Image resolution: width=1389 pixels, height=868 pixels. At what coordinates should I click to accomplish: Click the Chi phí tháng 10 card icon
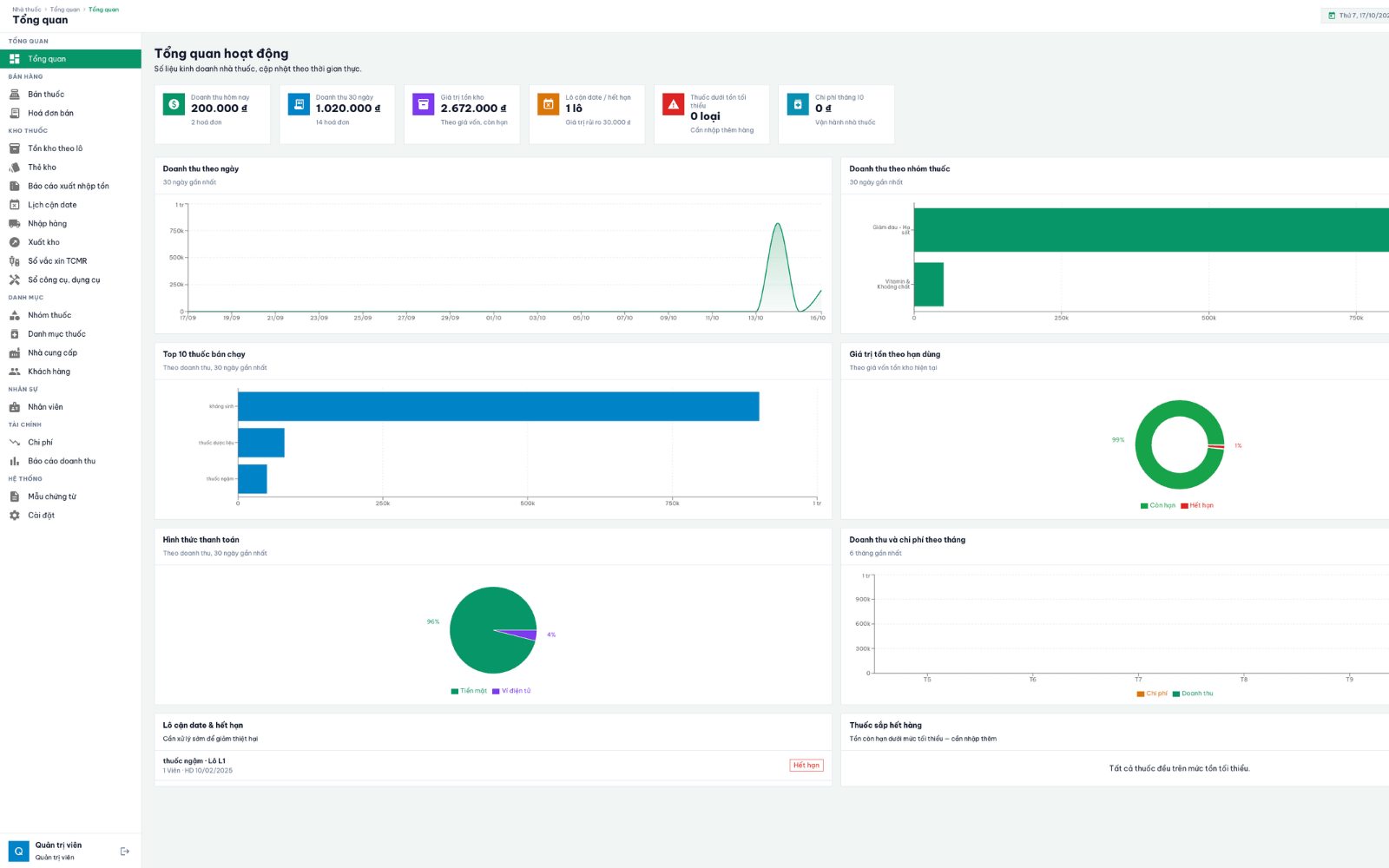798,104
